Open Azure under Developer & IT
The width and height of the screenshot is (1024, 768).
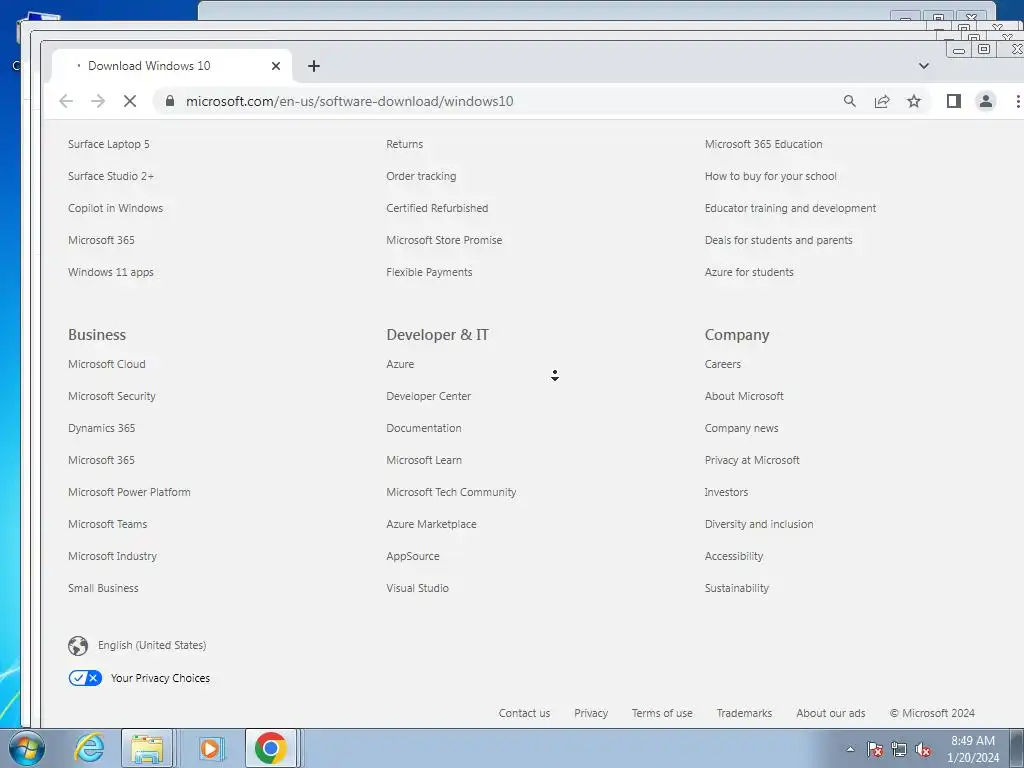[x=400, y=364]
